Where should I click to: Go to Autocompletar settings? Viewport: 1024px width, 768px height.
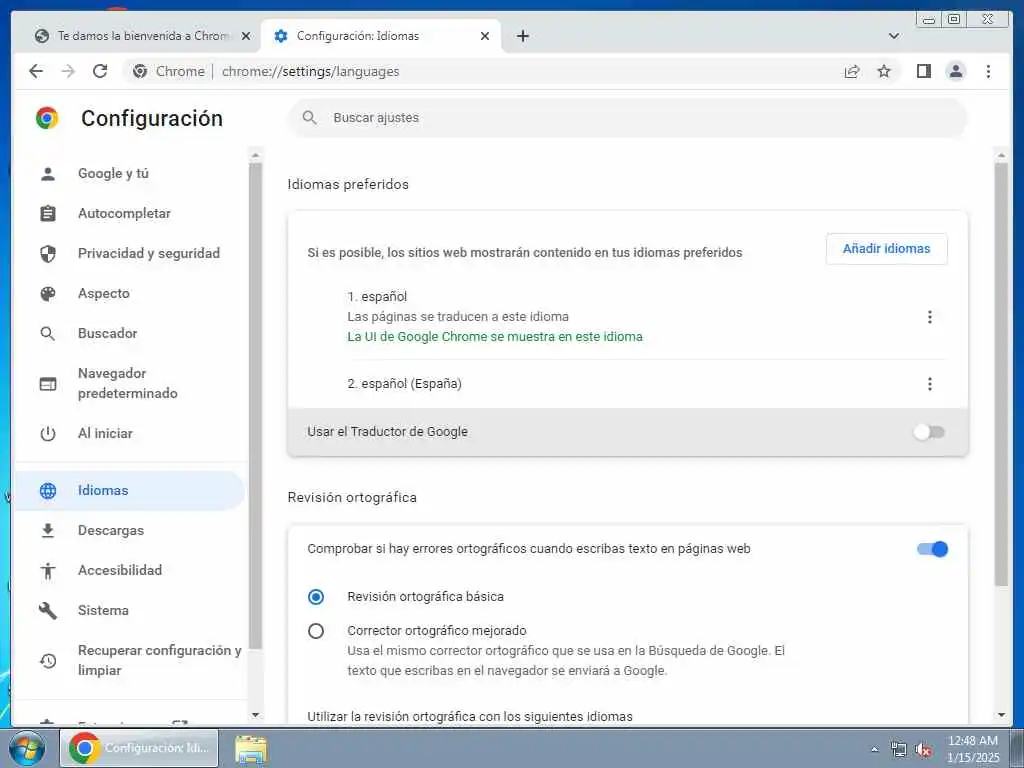click(x=131, y=214)
